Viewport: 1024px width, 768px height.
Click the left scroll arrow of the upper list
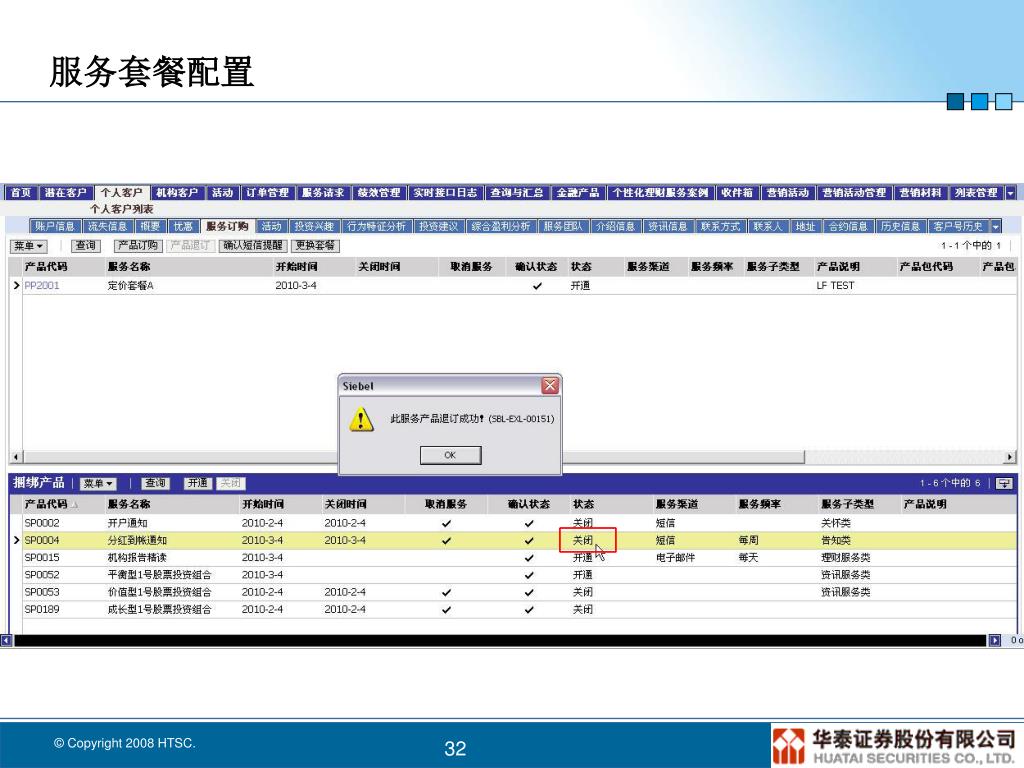point(16,457)
